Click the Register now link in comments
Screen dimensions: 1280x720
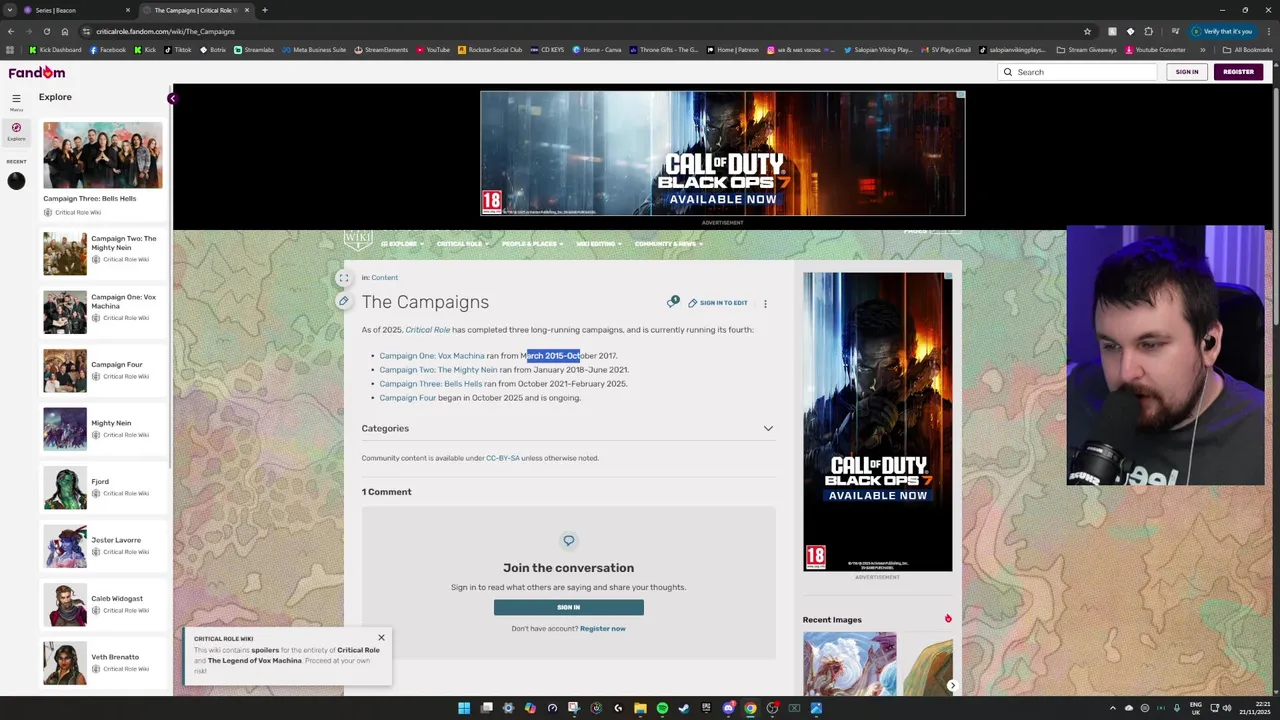click(602, 629)
